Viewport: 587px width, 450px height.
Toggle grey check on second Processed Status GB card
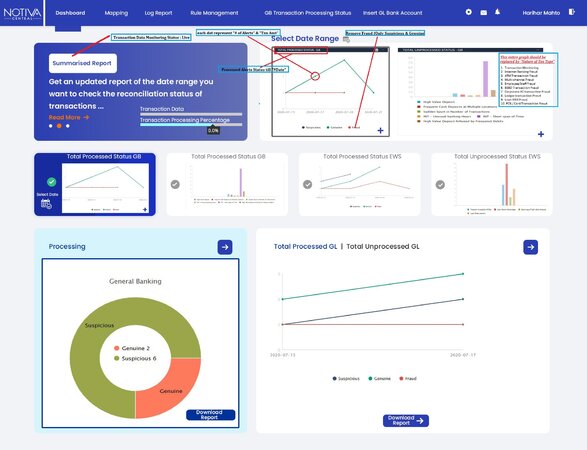[x=175, y=184]
